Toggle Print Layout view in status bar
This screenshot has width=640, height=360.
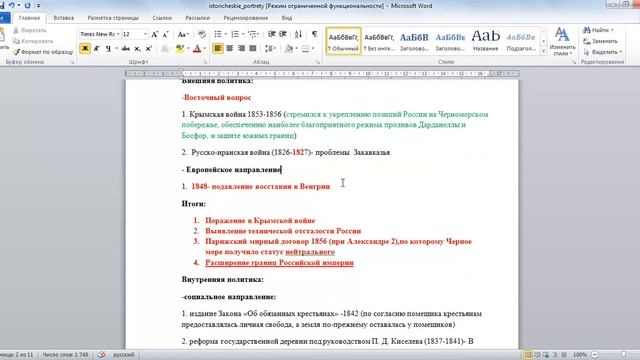[528, 355]
